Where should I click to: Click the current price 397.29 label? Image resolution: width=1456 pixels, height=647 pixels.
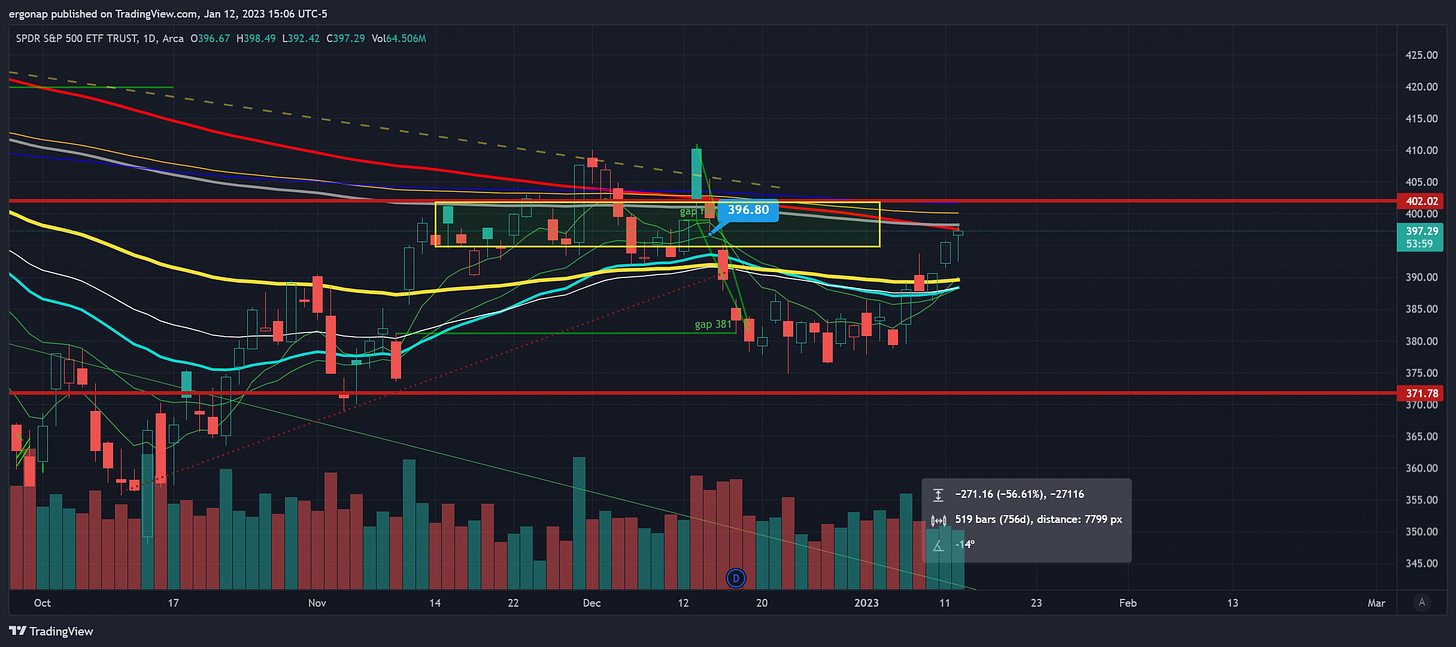click(1420, 230)
